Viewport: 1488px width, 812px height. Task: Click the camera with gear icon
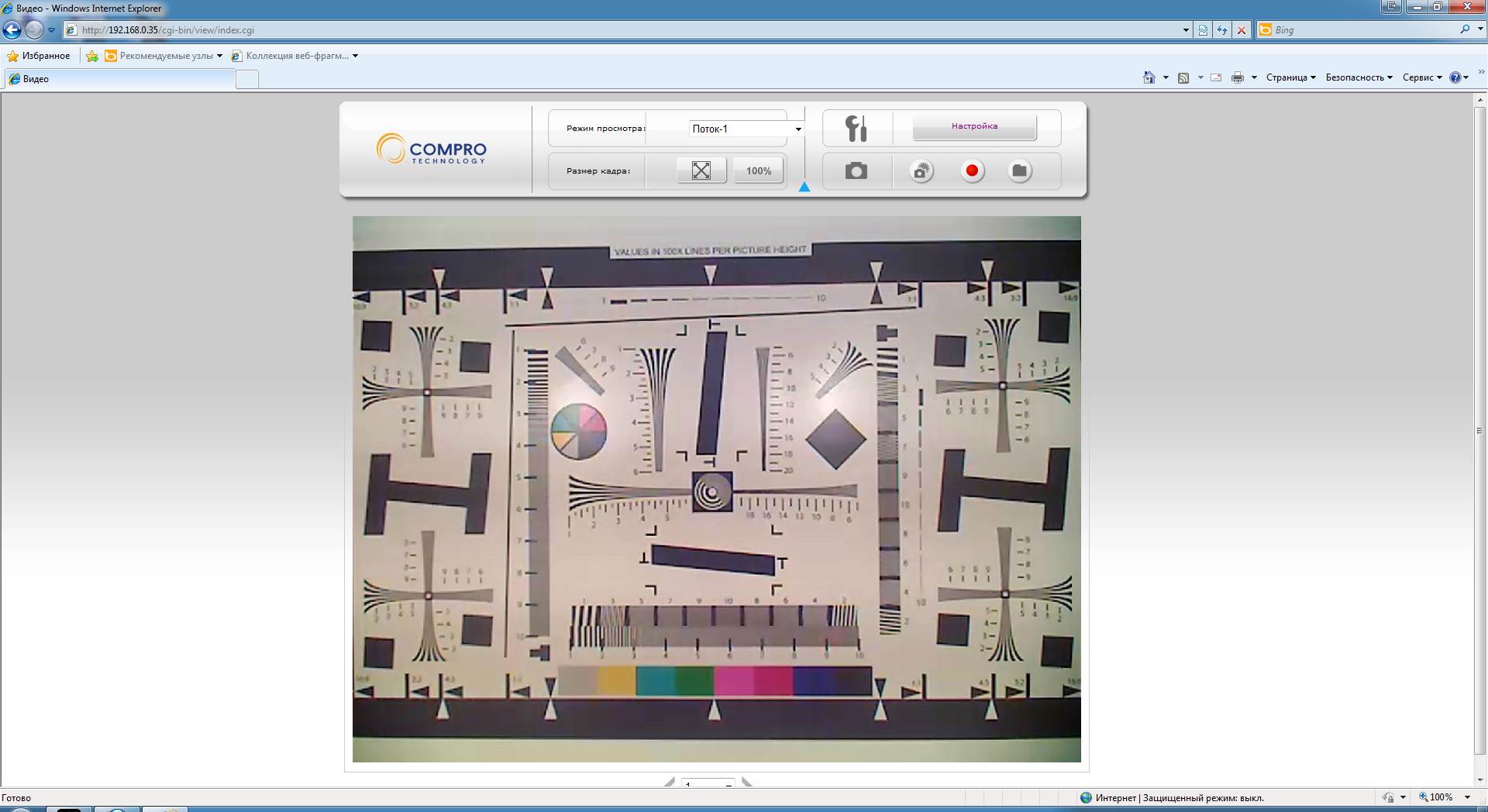pyautogui.click(x=921, y=171)
